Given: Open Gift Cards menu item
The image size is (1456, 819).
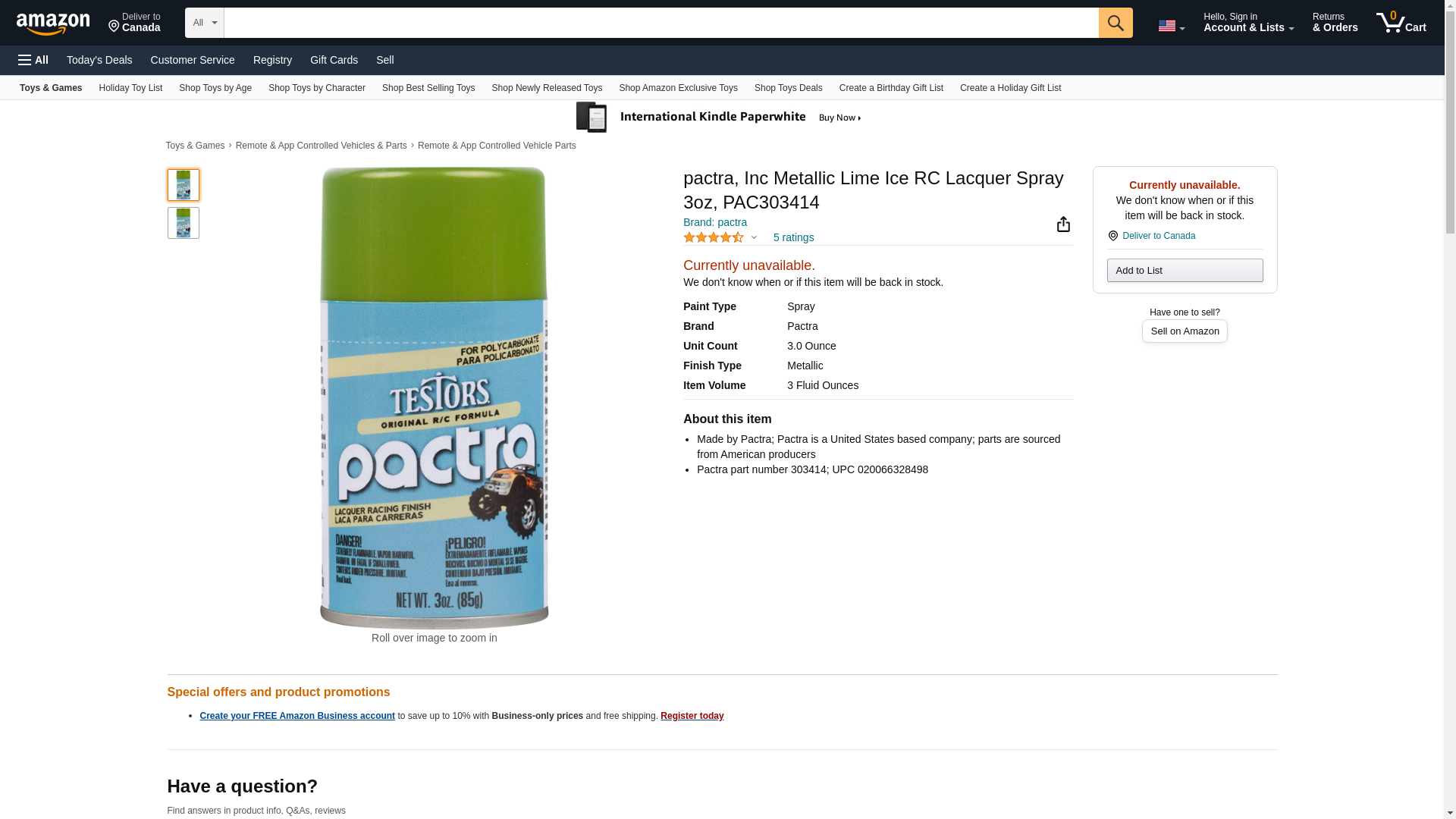Looking at the screenshot, I should tap(334, 60).
